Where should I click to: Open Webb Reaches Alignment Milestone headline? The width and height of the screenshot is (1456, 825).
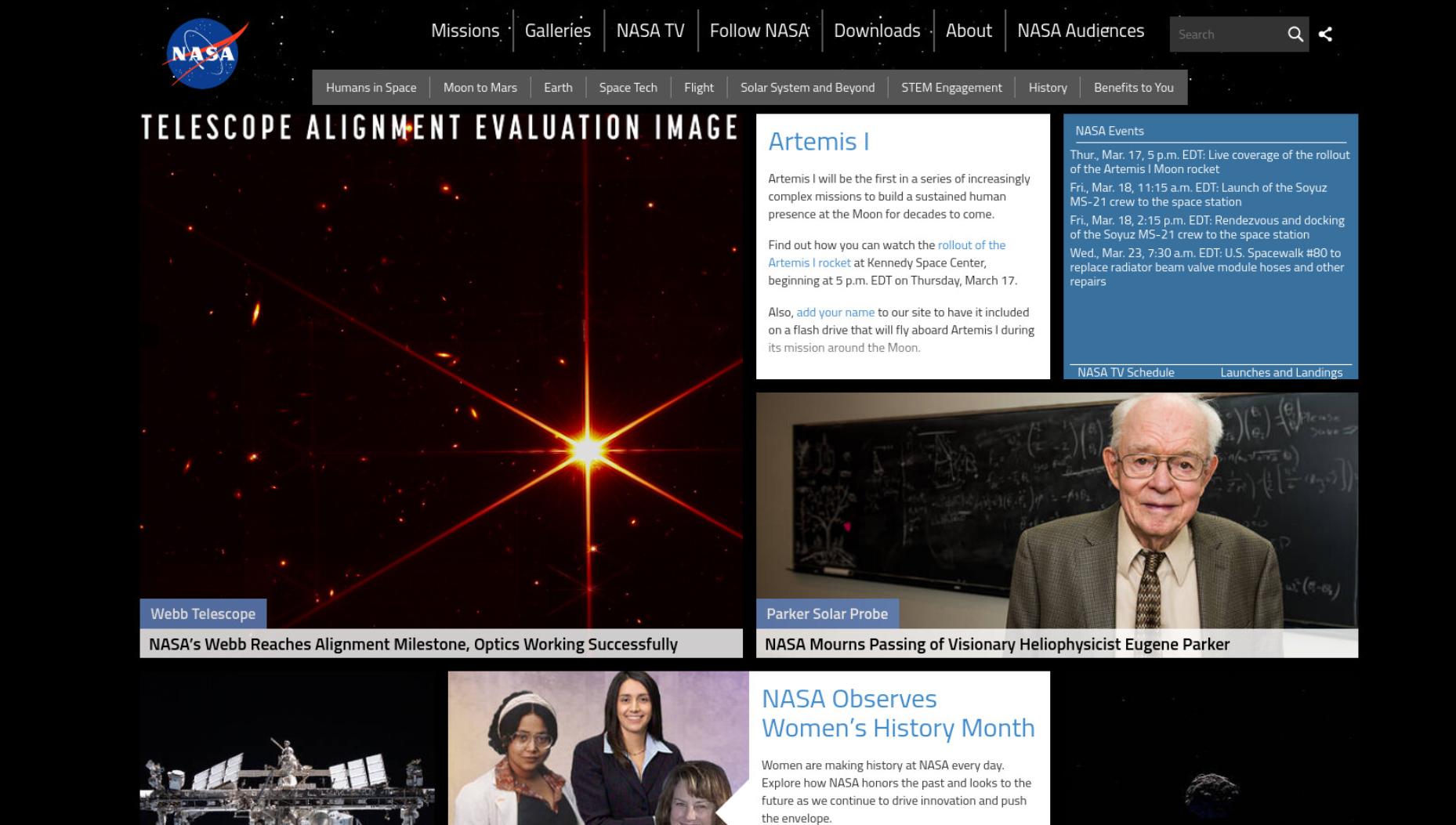[413, 644]
